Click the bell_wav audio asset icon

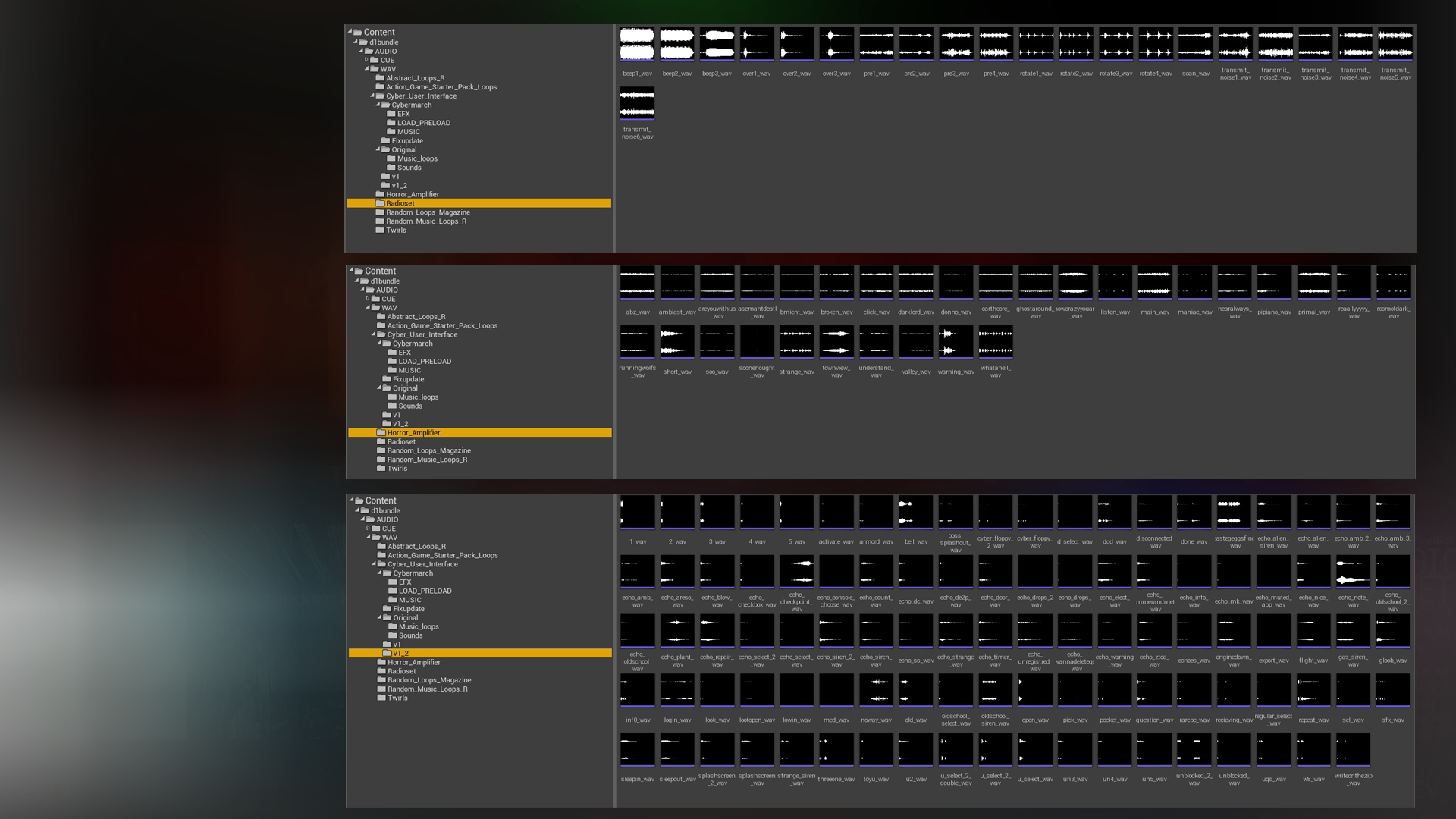coord(915,512)
